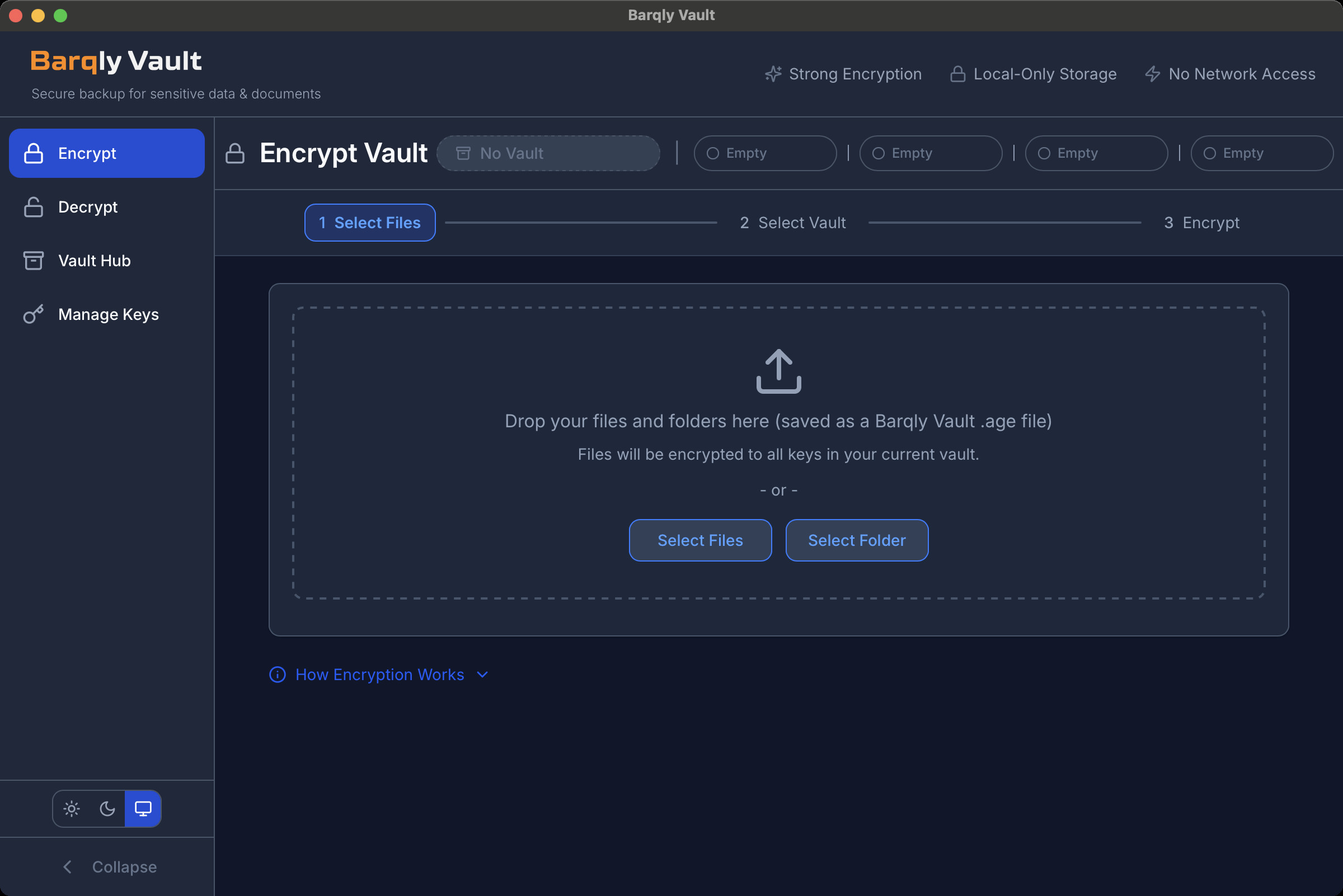The height and width of the screenshot is (896, 1343).
Task: Click the Local-Only Storage lock icon
Action: pos(957,74)
